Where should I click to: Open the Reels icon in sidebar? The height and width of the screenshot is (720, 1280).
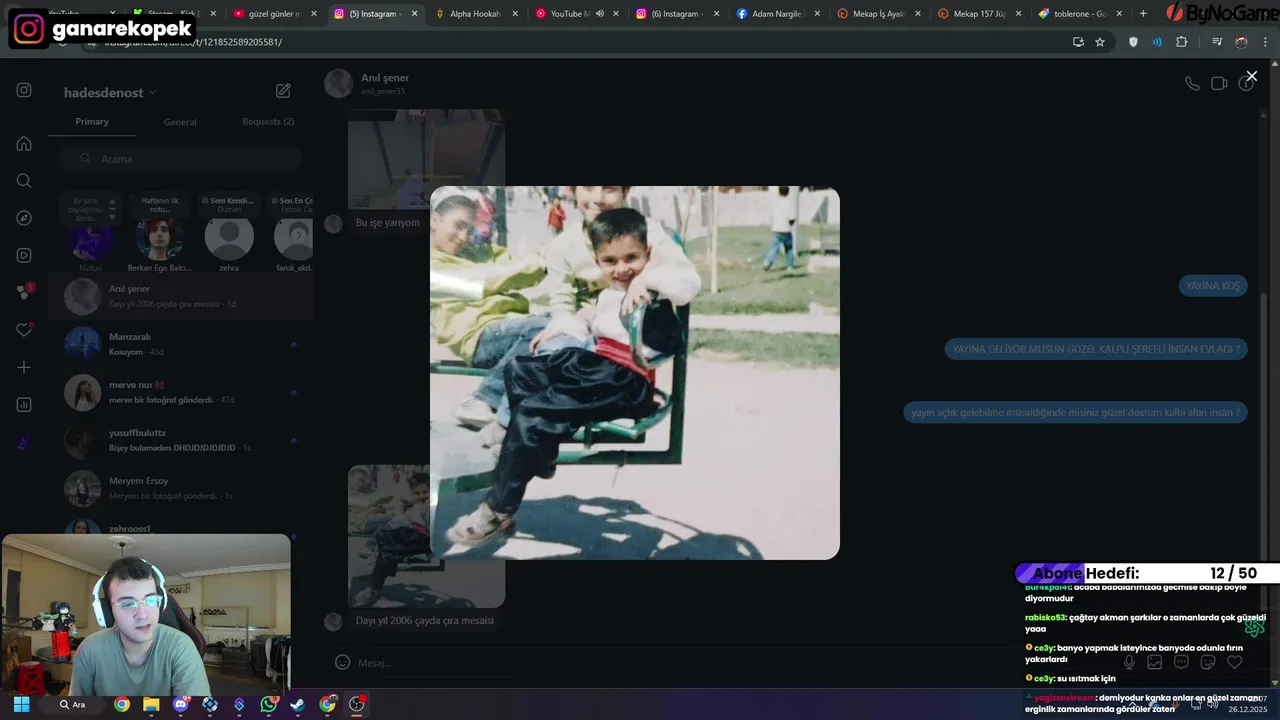tap(24, 255)
